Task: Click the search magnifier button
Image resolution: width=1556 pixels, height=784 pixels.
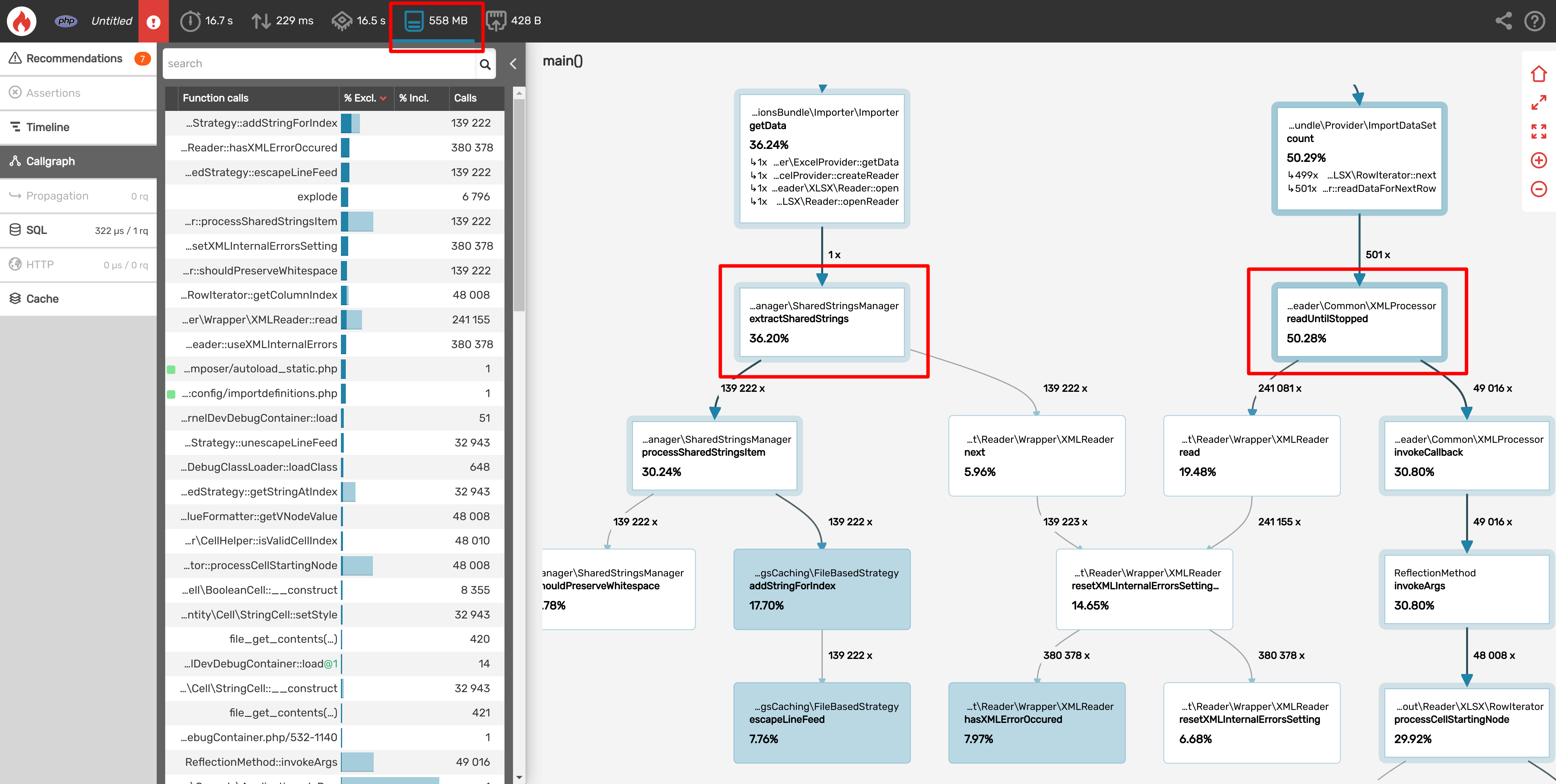Action: tap(485, 64)
